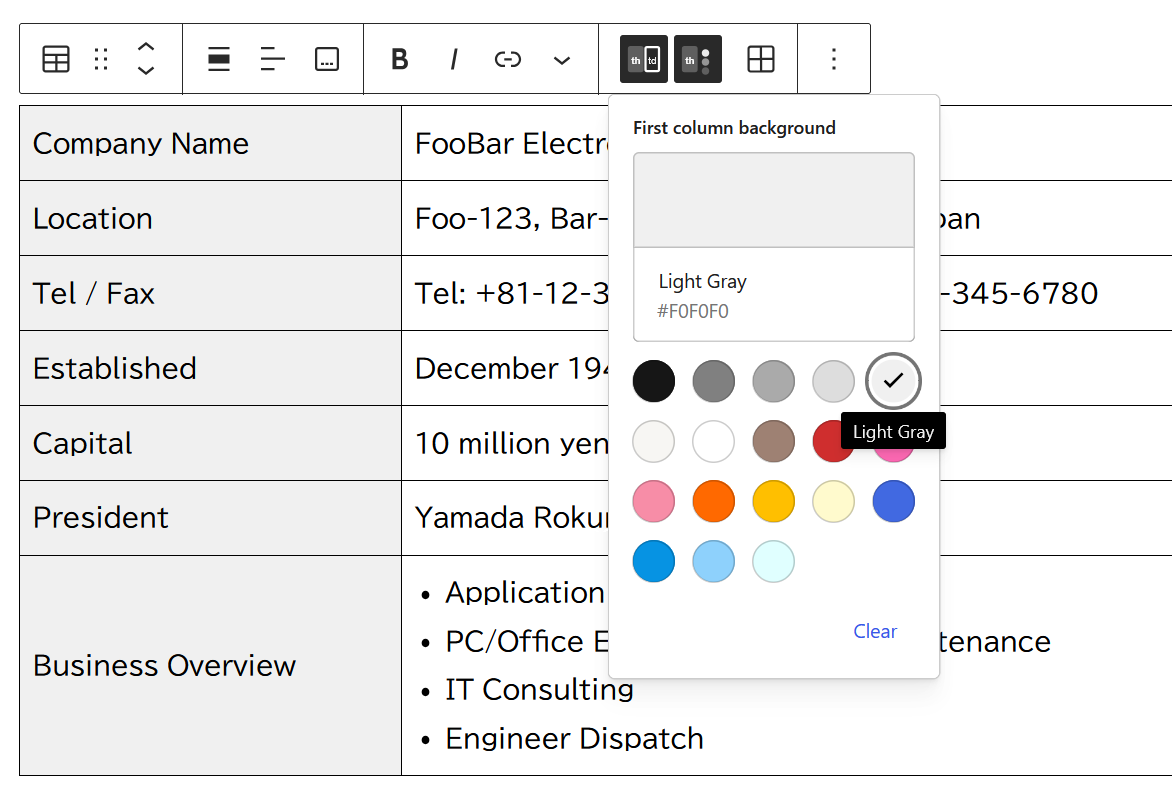The height and width of the screenshot is (799, 1172).
Task: Open the block options three-dot menu
Action: coord(834,59)
